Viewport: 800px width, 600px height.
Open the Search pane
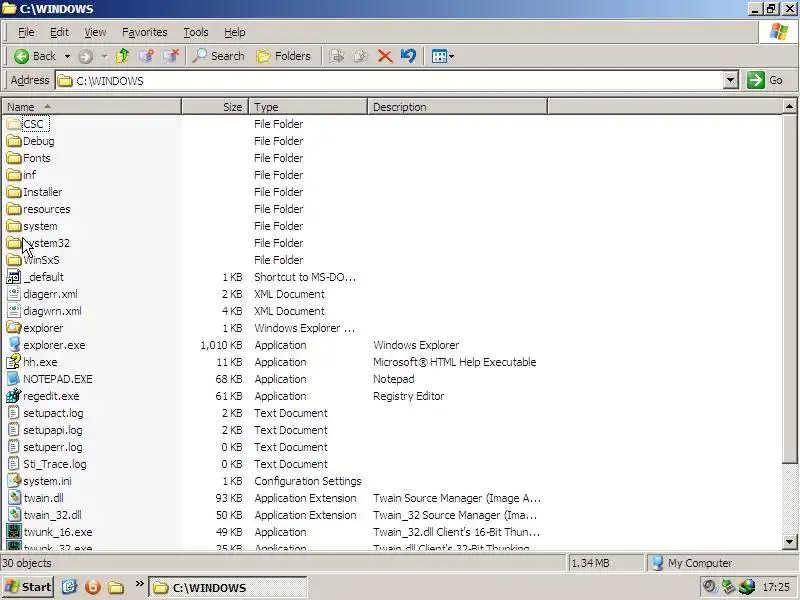pos(218,56)
